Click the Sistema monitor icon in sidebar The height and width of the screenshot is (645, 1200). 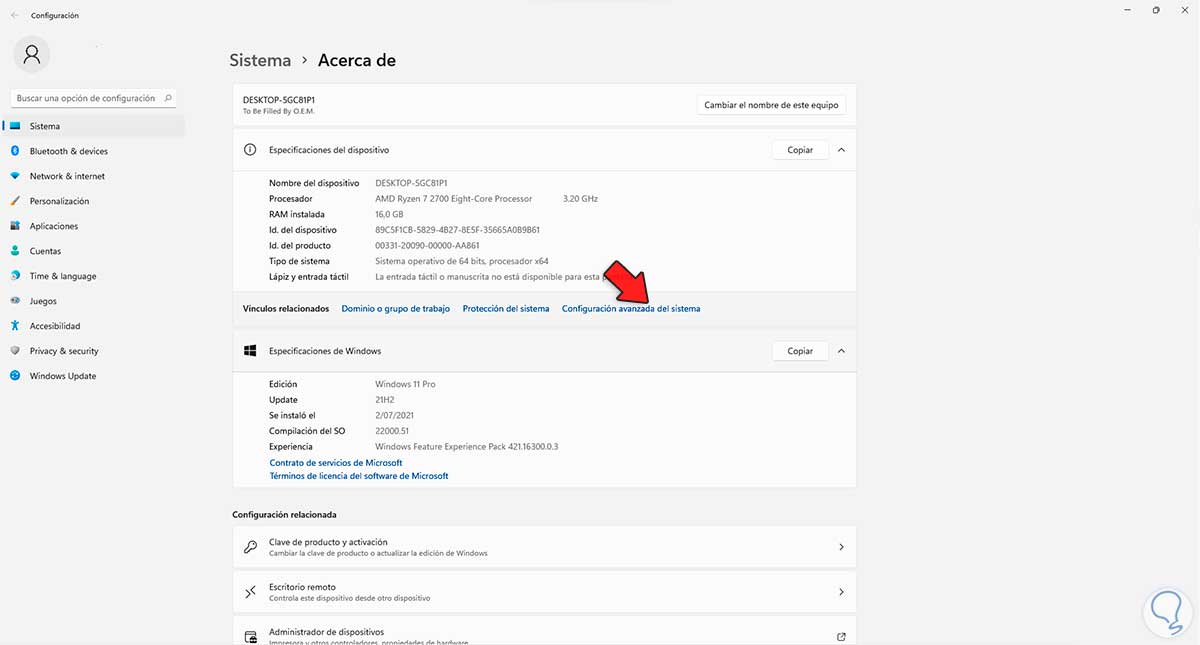15,126
